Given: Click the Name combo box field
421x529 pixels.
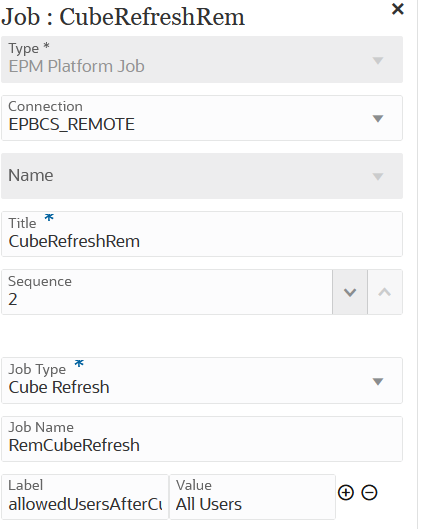Looking at the screenshot, I should click(202, 176).
